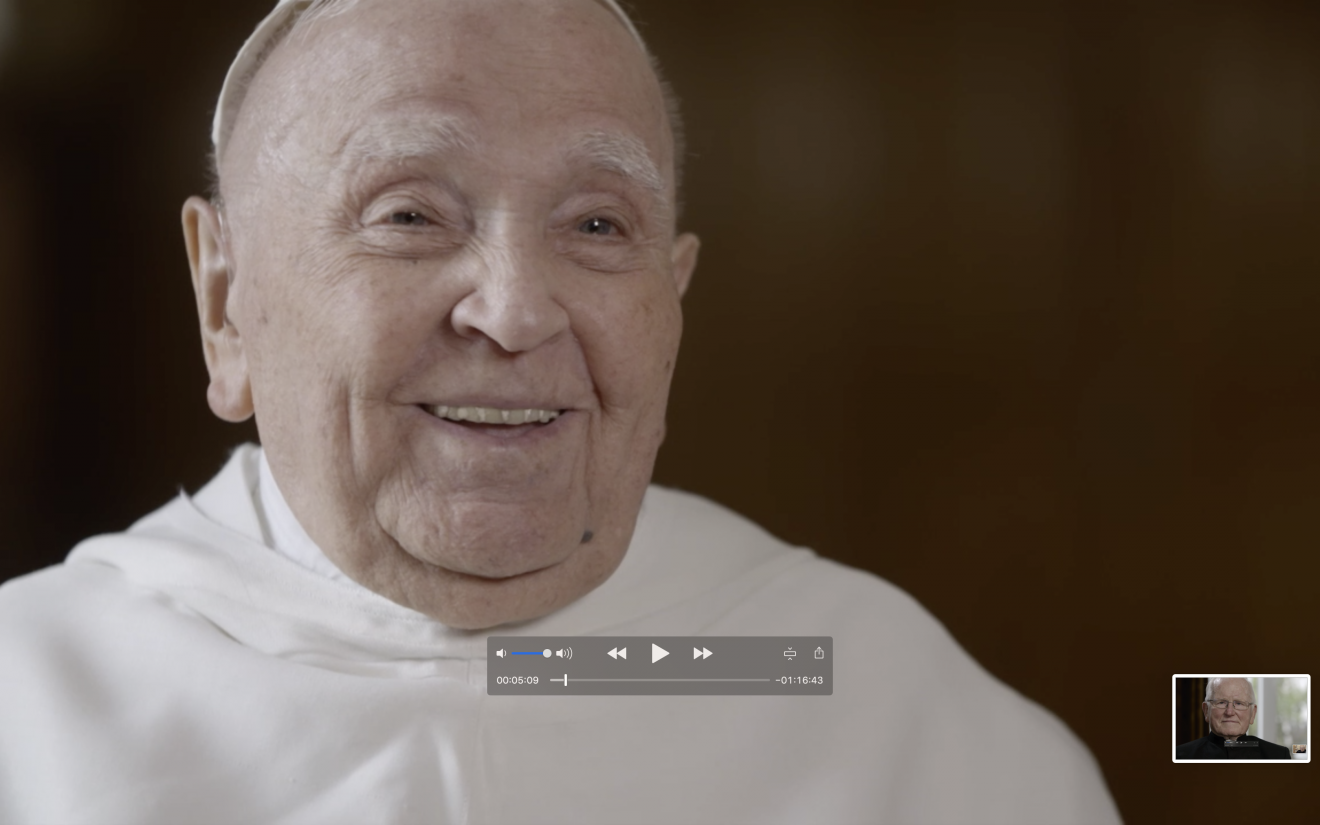Toggle the fit-to-screen view icon

click(x=790, y=653)
